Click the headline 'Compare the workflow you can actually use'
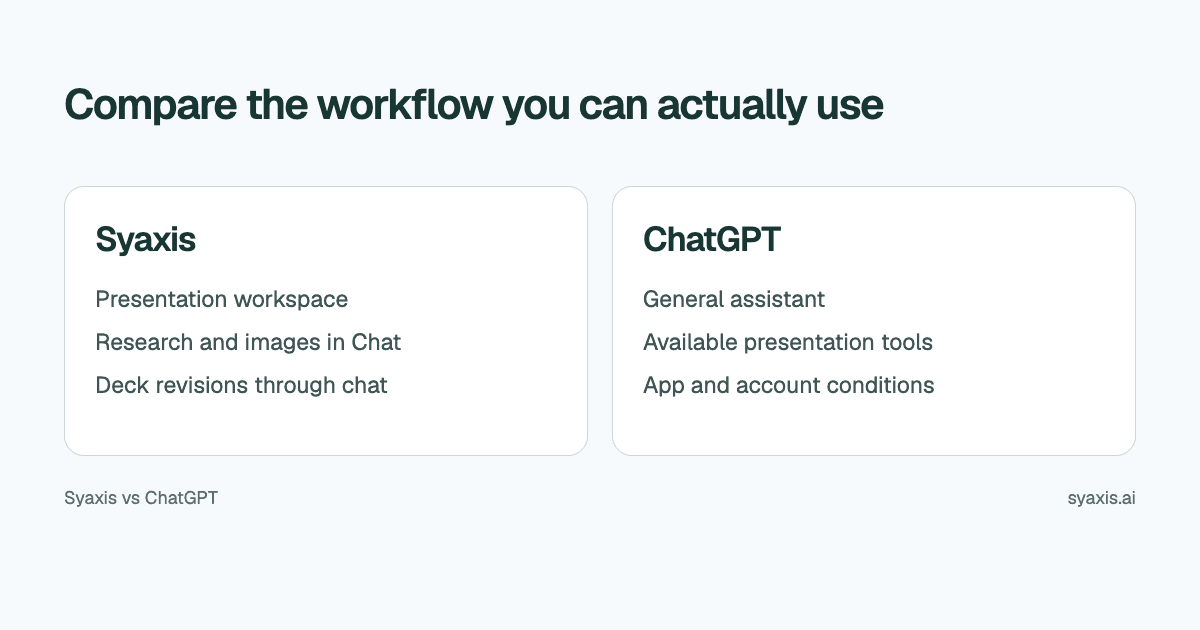 [x=474, y=105]
